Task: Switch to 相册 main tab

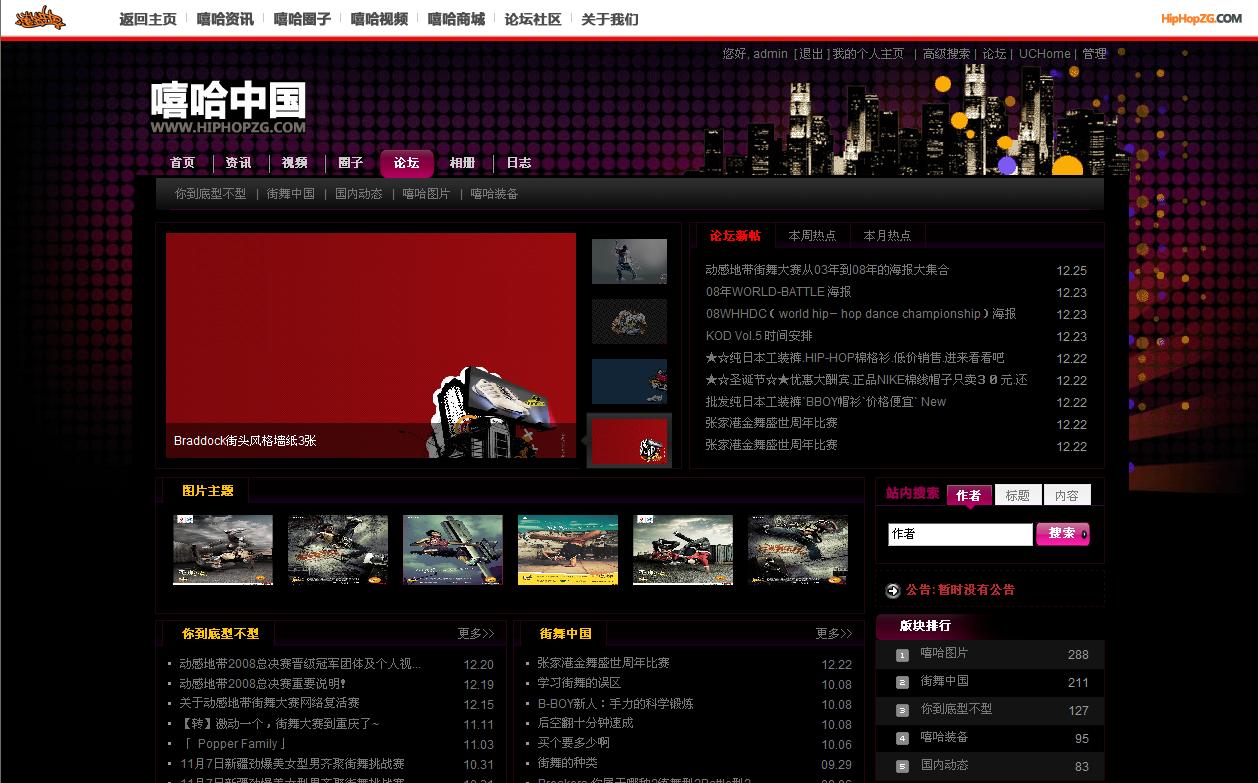Action: [462, 163]
